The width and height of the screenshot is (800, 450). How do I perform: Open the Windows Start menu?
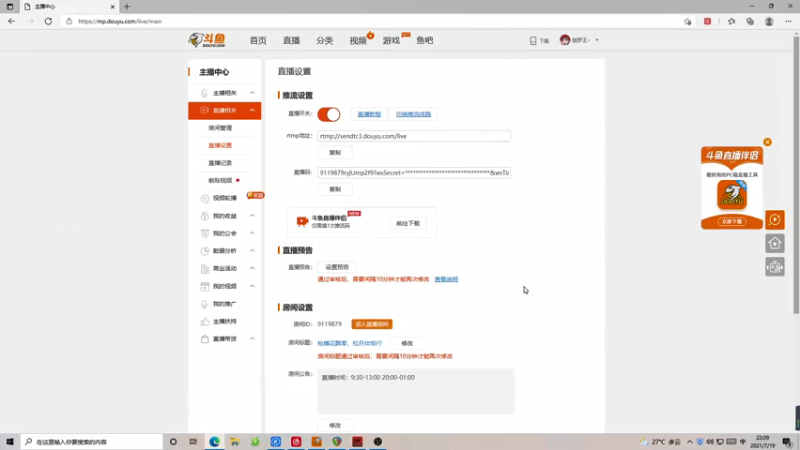coord(10,441)
